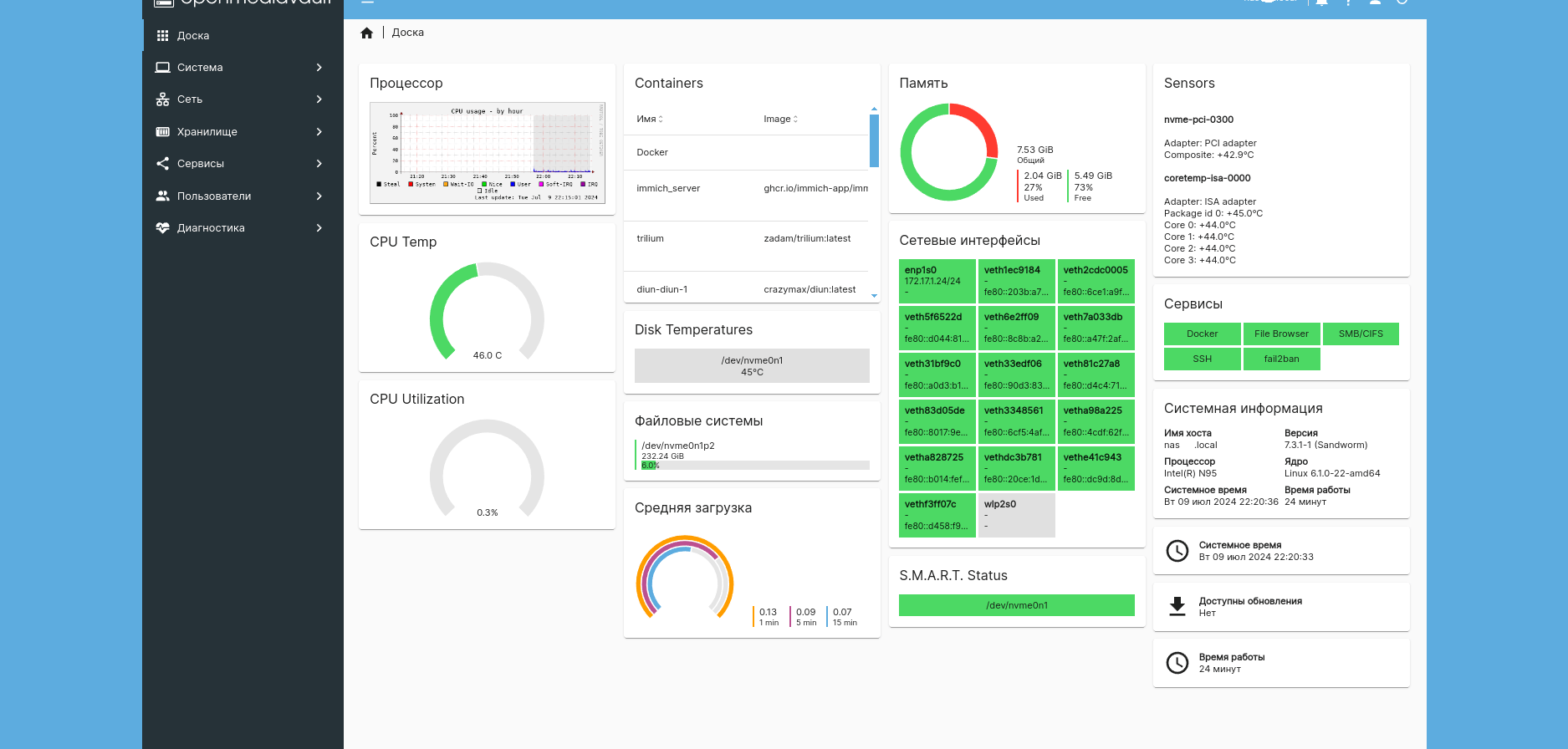Select the Сеть menu label
This screenshot has height=749, width=1568.
(x=190, y=99)
